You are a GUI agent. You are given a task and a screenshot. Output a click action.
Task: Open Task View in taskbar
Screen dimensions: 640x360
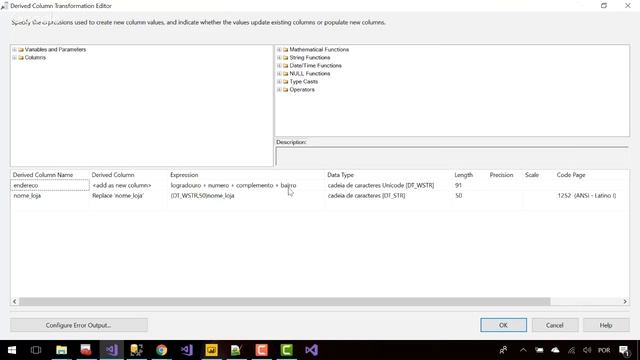click(x=36, y=350)
